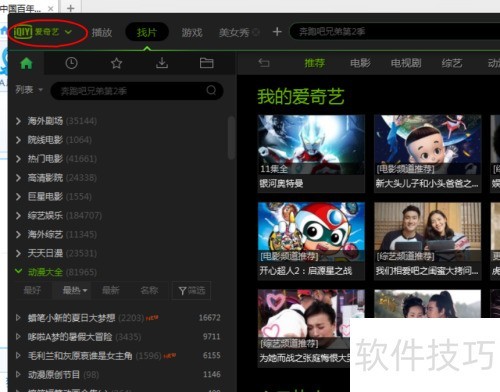
Task: Select the 电影 category tab
Action: tap(360, 63)
